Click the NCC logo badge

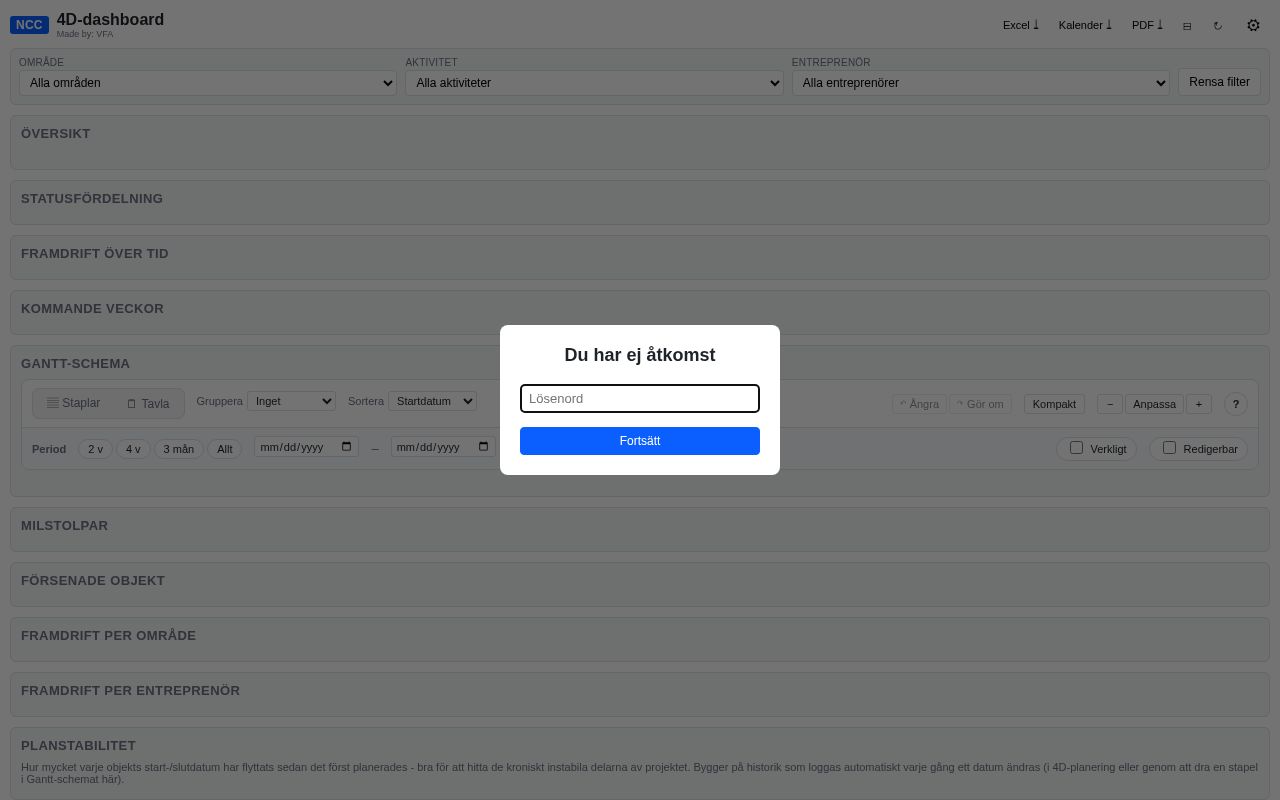pos(29,25)
